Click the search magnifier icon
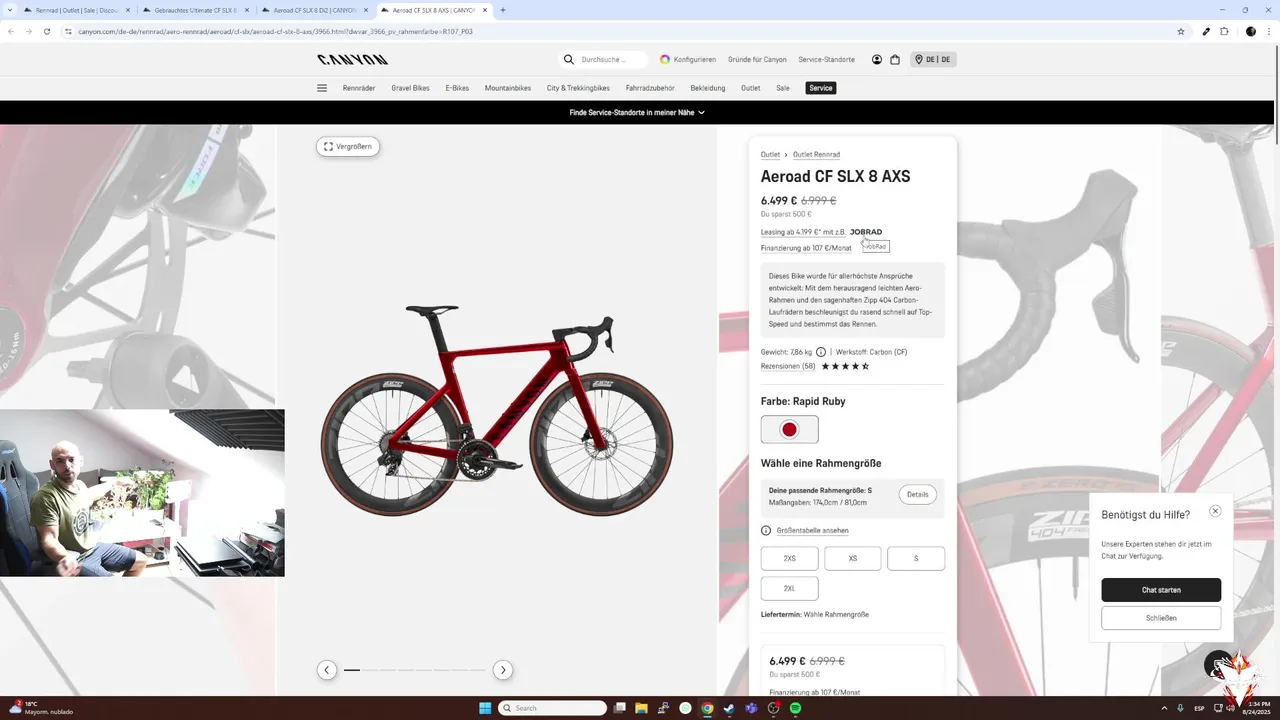The width and height of the screenshot is (1280, 720). (569, 59)
